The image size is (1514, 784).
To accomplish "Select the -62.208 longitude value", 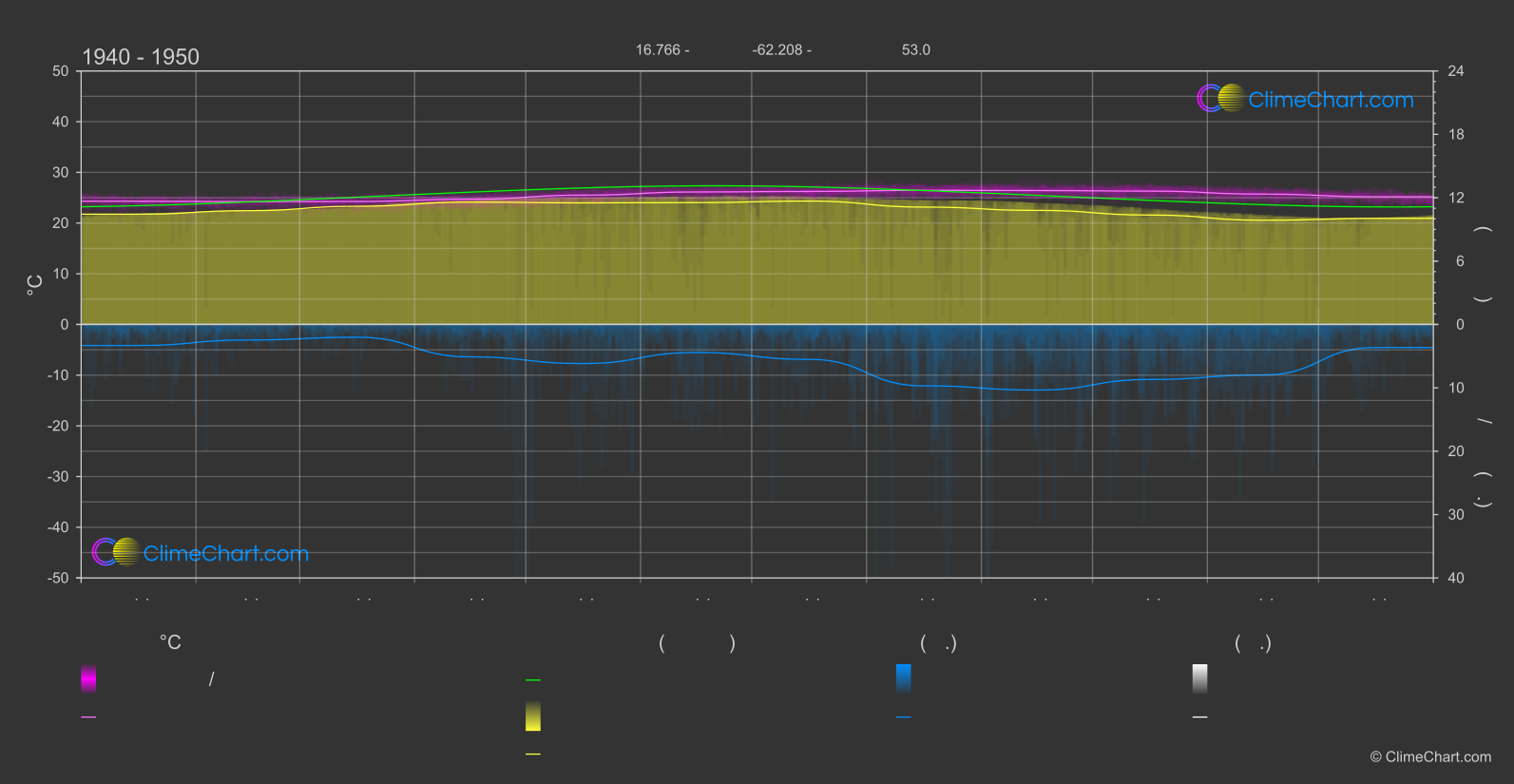I will coord(780,50).
